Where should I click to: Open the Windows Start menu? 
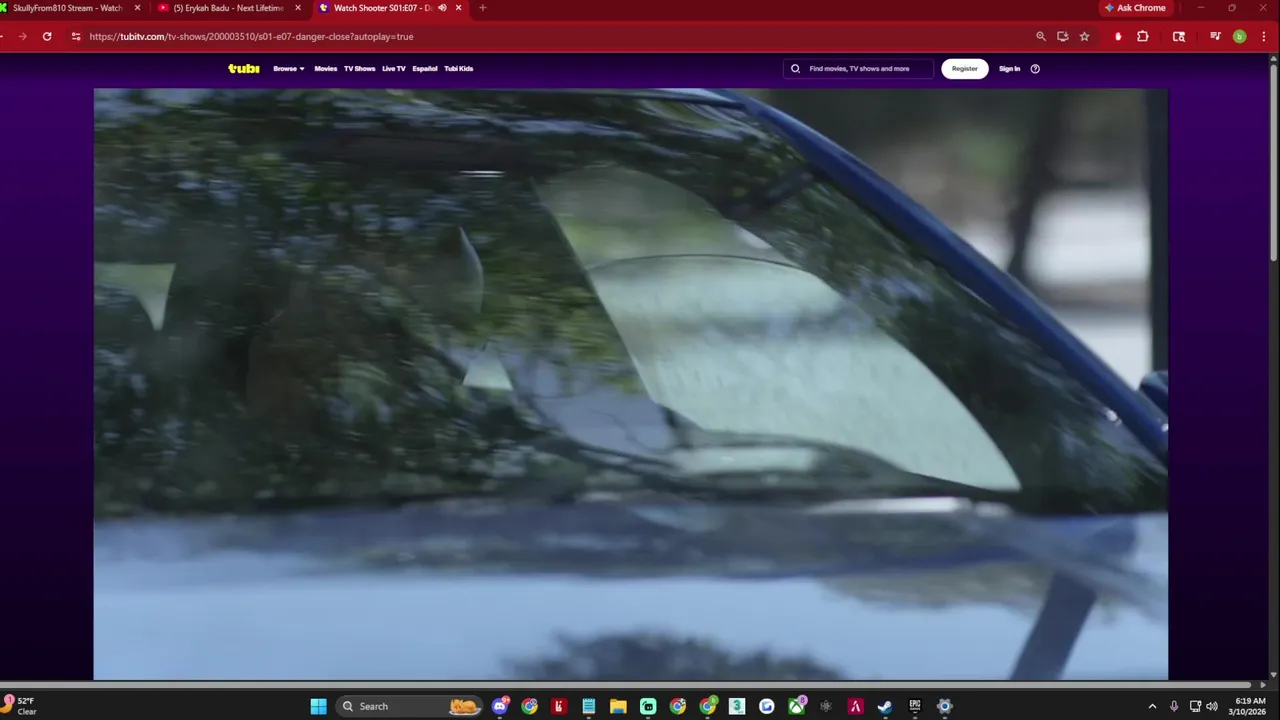[x=318, y=706]
